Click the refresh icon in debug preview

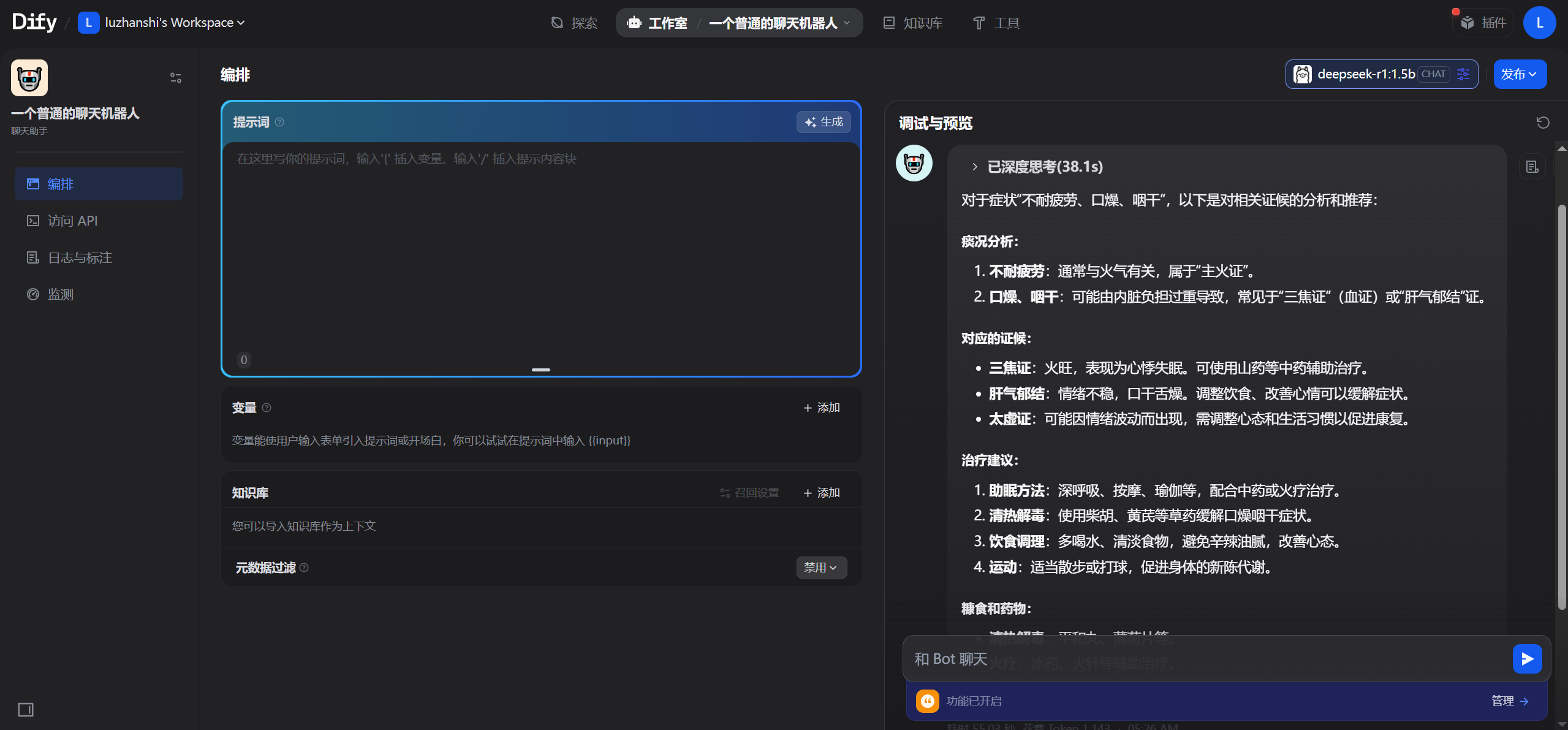pyautogui.click(x=1542, y=123)
